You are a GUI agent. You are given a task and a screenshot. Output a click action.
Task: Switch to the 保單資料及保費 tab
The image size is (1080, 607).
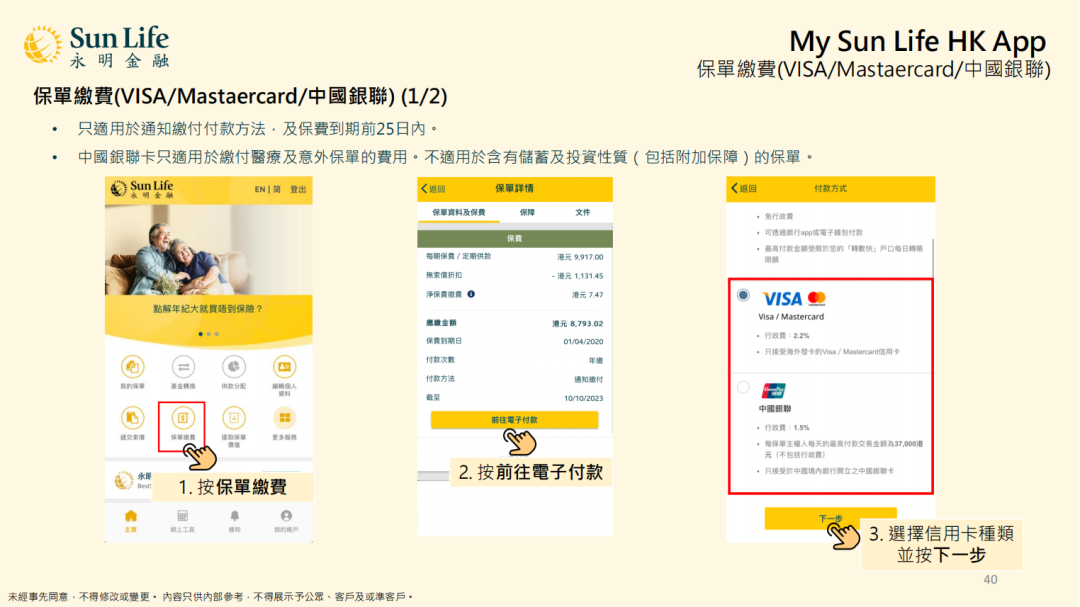[459, 212]
